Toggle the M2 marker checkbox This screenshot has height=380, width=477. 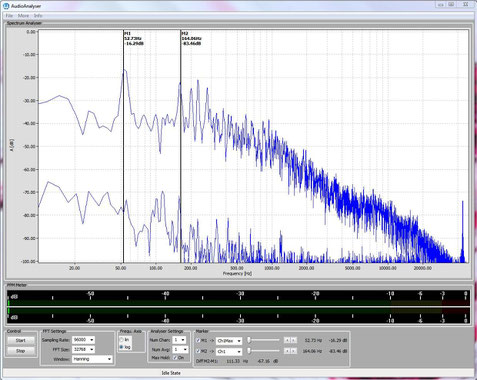click(x=199, y=351)
